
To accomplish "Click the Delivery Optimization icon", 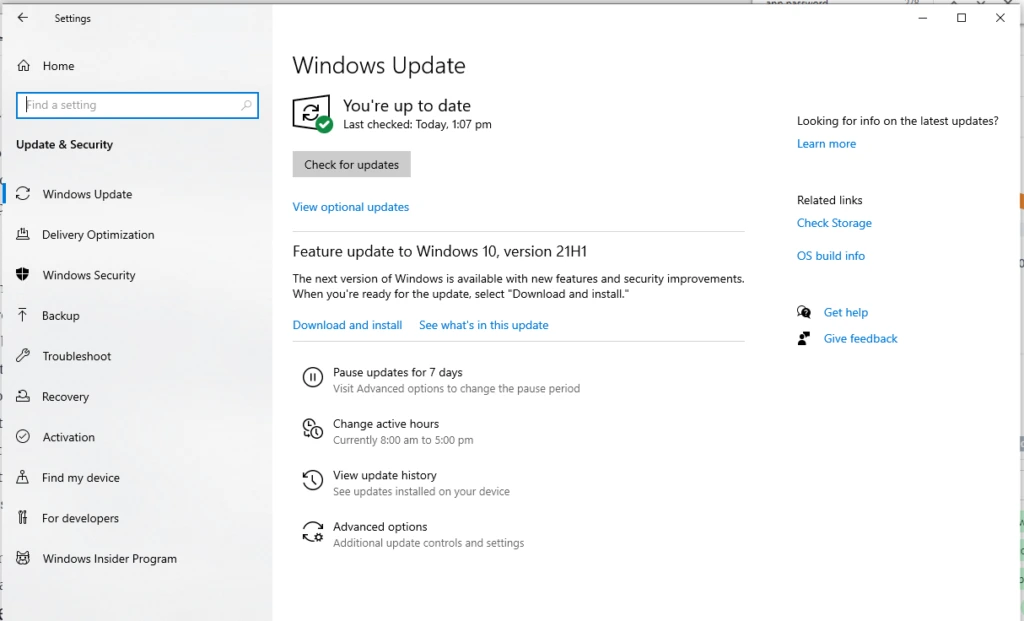I will pyautogui.click(x=23, y=234).
